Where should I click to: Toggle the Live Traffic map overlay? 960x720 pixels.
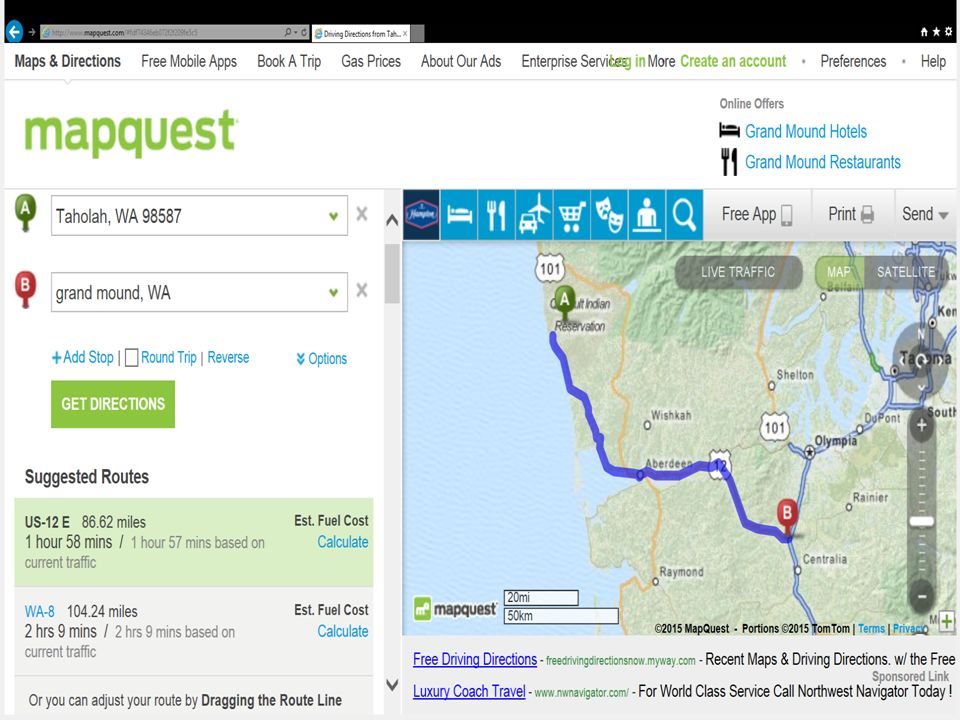[x=738, y=272]
